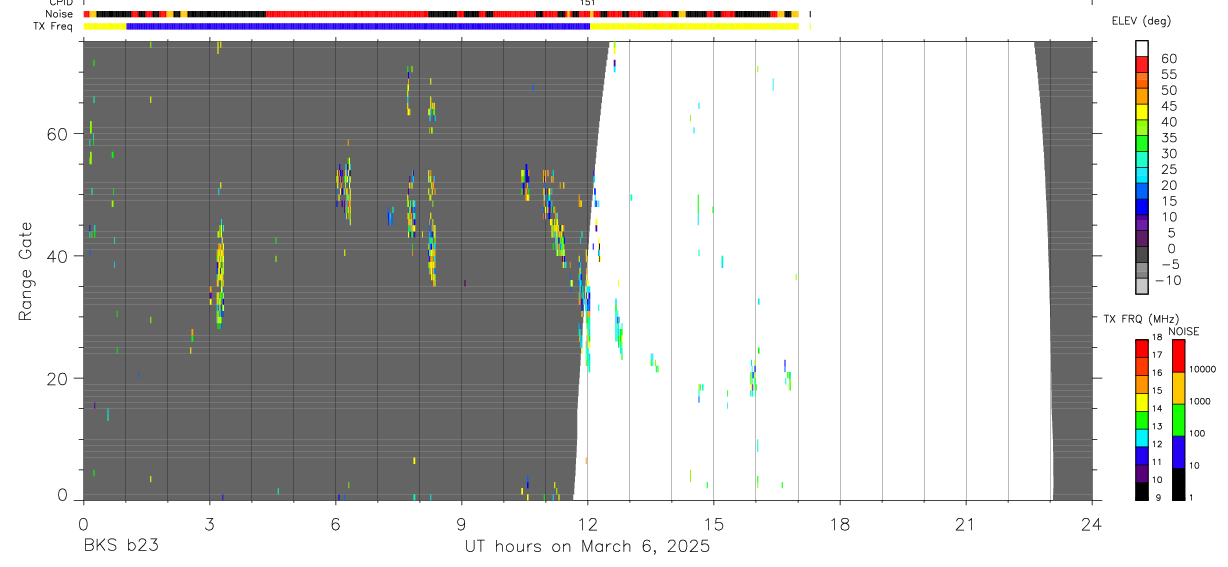
Task: Click the yellow segment of the TX Freq bar after hour 12
Action: [x=694, y=26]
